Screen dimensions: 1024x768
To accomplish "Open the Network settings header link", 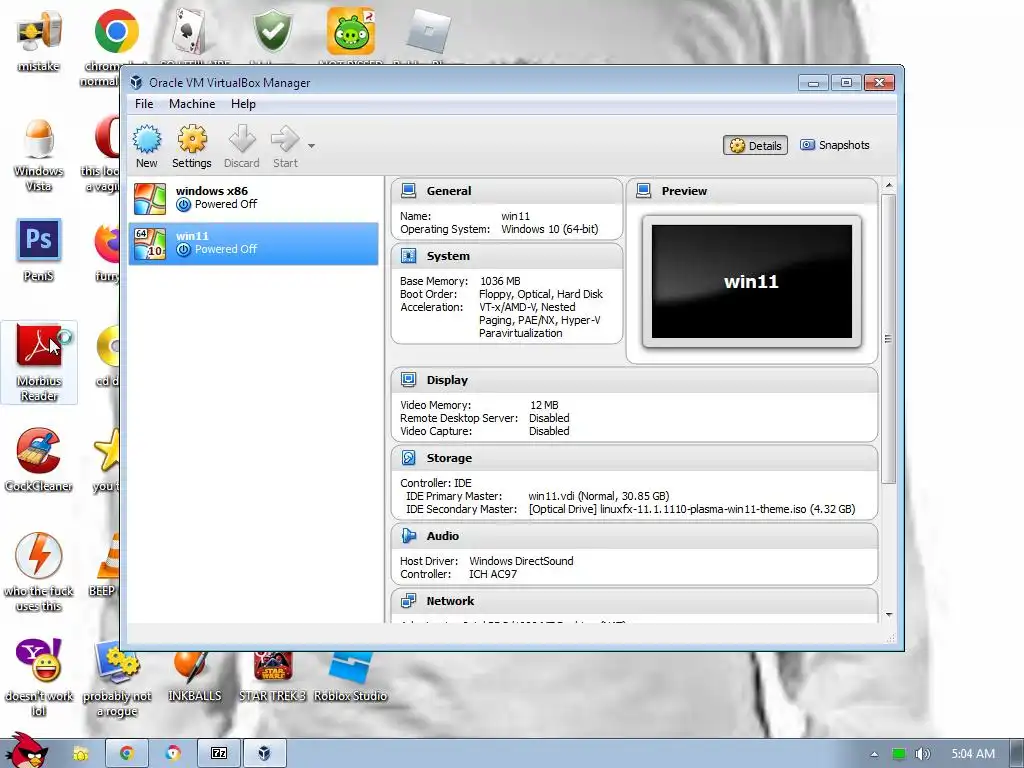I will [x=451, y=601].
